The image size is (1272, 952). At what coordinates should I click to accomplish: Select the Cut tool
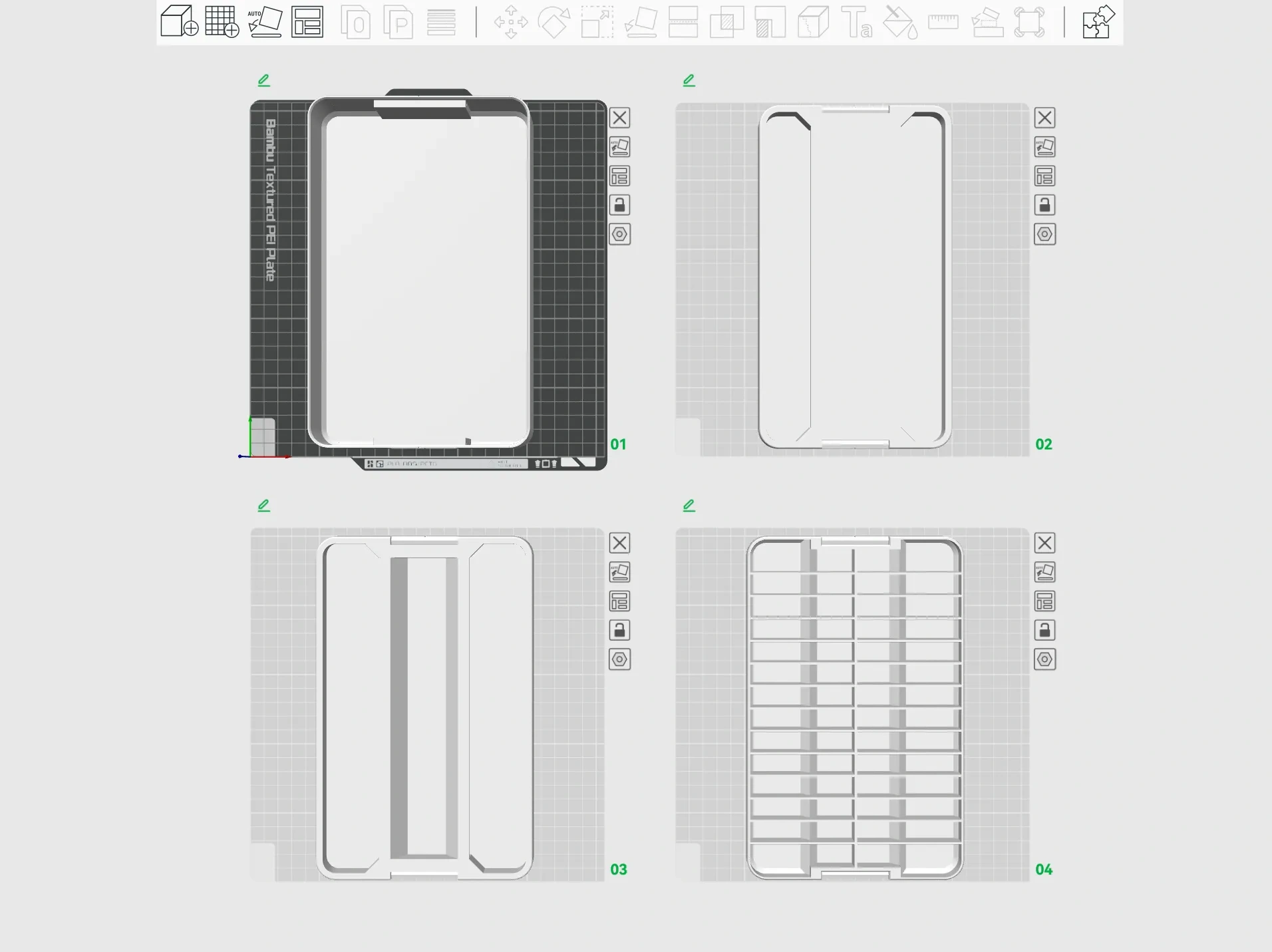[x=683, y=22]
